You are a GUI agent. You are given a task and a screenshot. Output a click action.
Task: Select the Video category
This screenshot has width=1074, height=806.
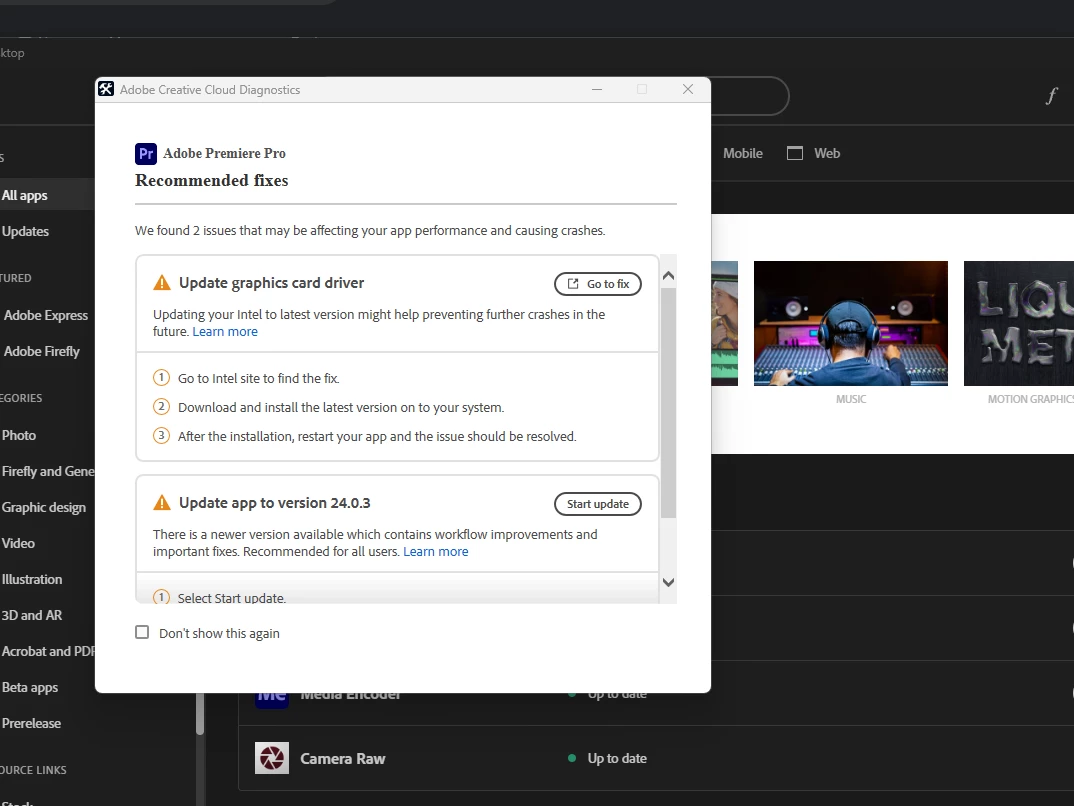pyautogui.click(x=18, y=543)
